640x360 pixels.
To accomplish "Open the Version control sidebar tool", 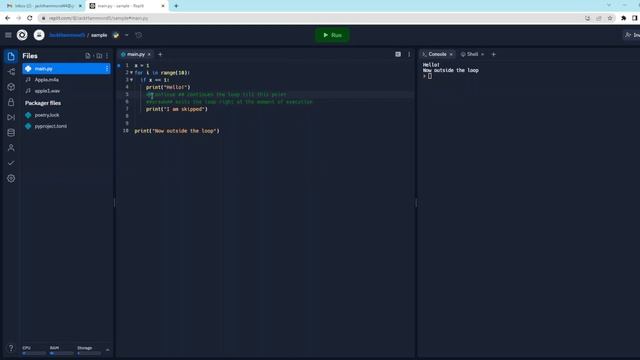I will coord(11,72).
